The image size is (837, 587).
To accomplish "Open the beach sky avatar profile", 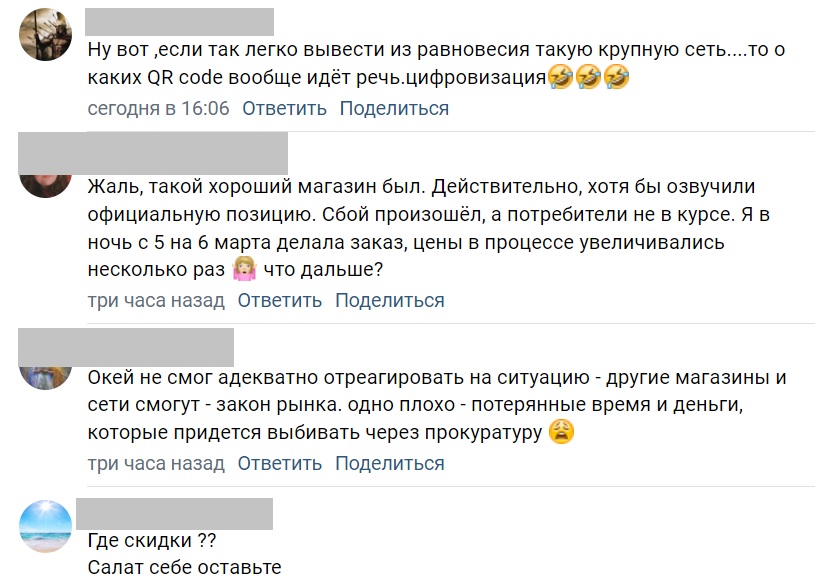I will coord(46,528).
